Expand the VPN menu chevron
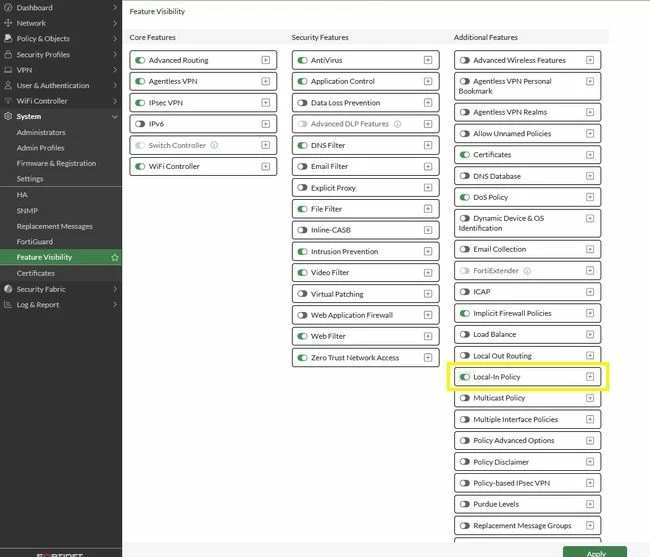The image size is (650, 557). pyautogui.click(x=115, y=70)
